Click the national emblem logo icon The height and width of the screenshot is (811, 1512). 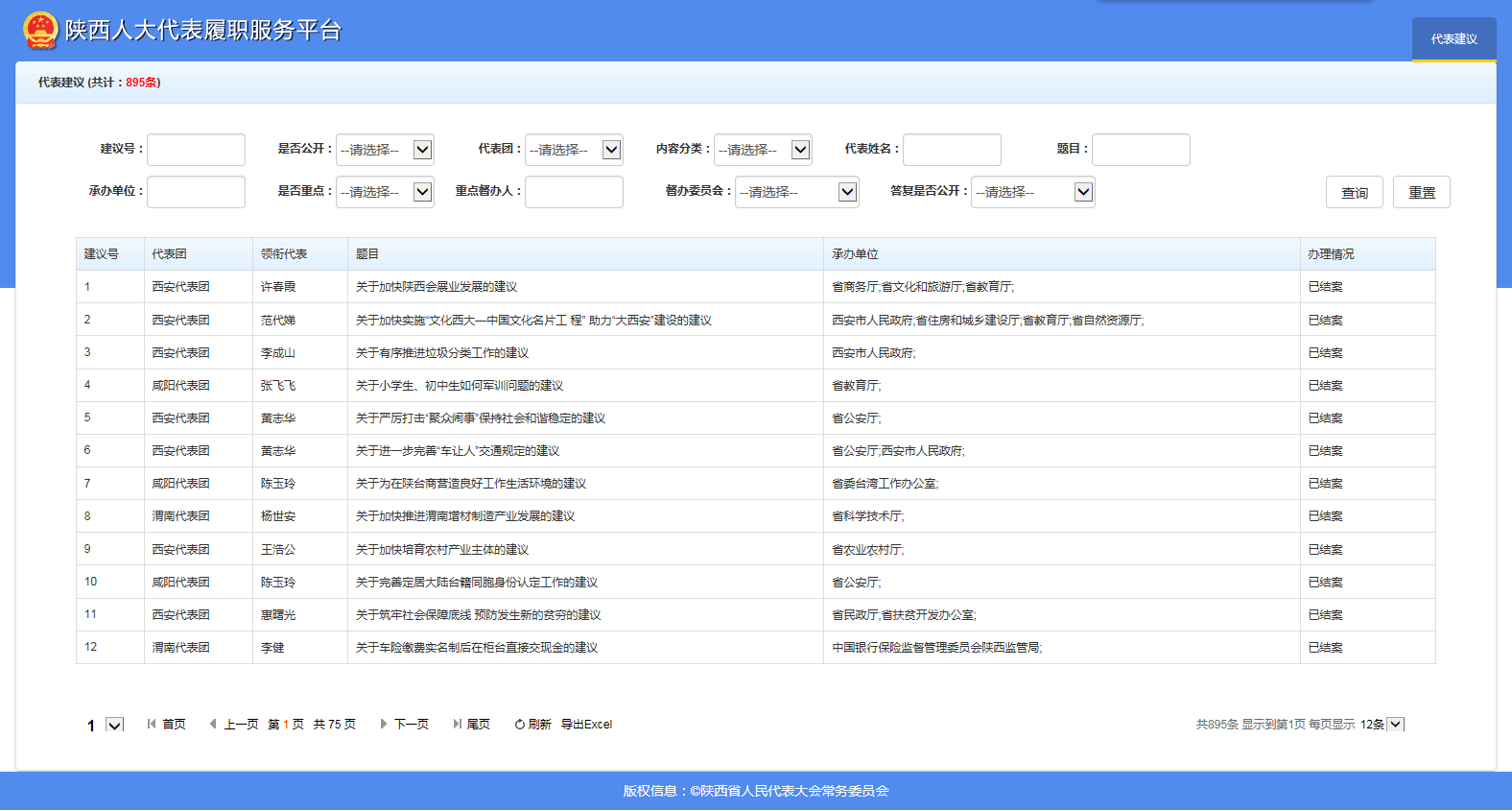[x=40, y=31]
